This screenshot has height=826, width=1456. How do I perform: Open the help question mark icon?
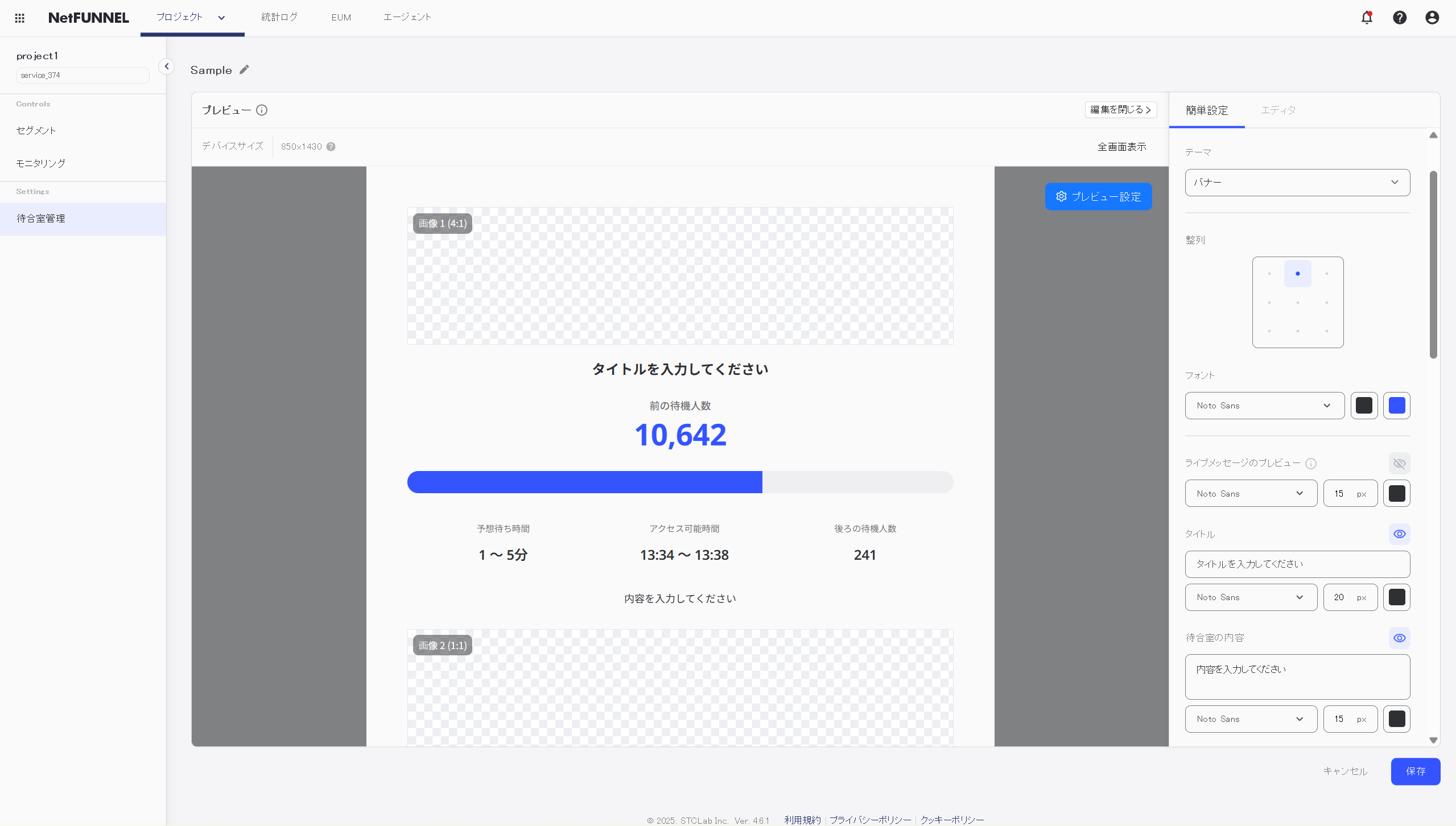(x=1400, y=18)
